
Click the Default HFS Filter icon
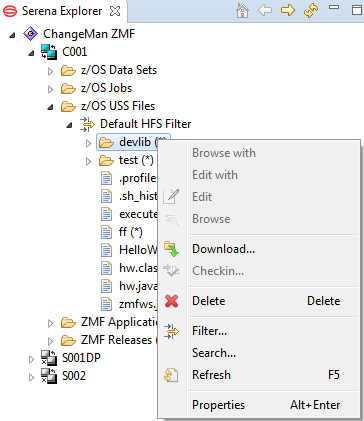pyautogui.click(x=87, y=124)
